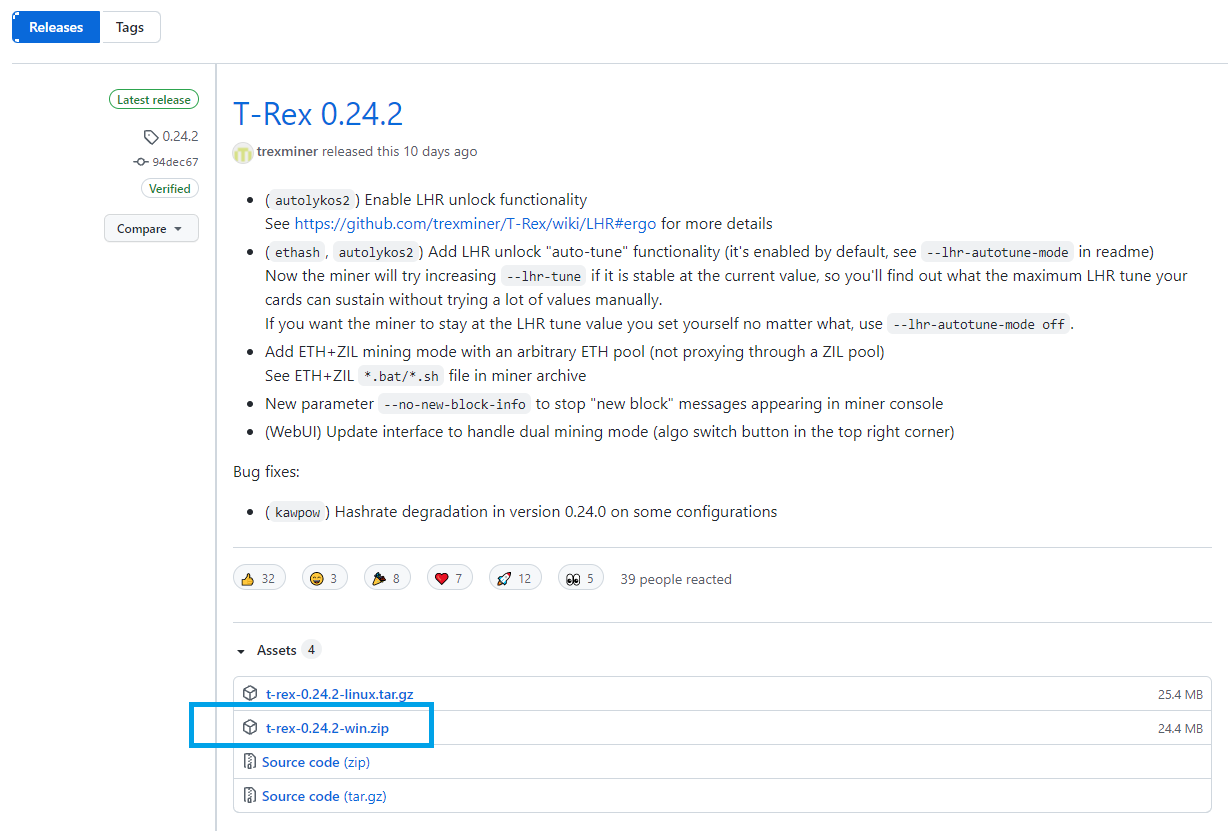Open the T-Rex 0.24.2 release title
1230x831 pixels.
point(318,114)
